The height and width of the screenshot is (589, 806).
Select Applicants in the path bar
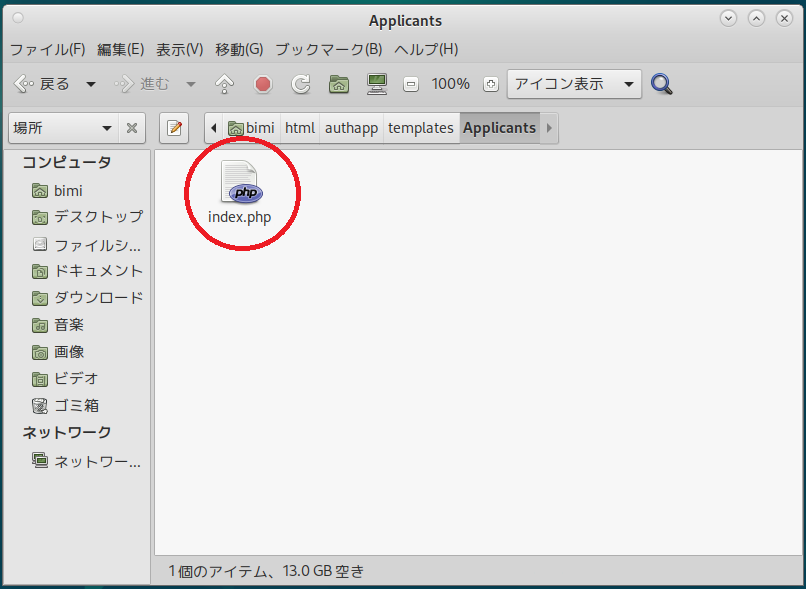tap(499, 128)
